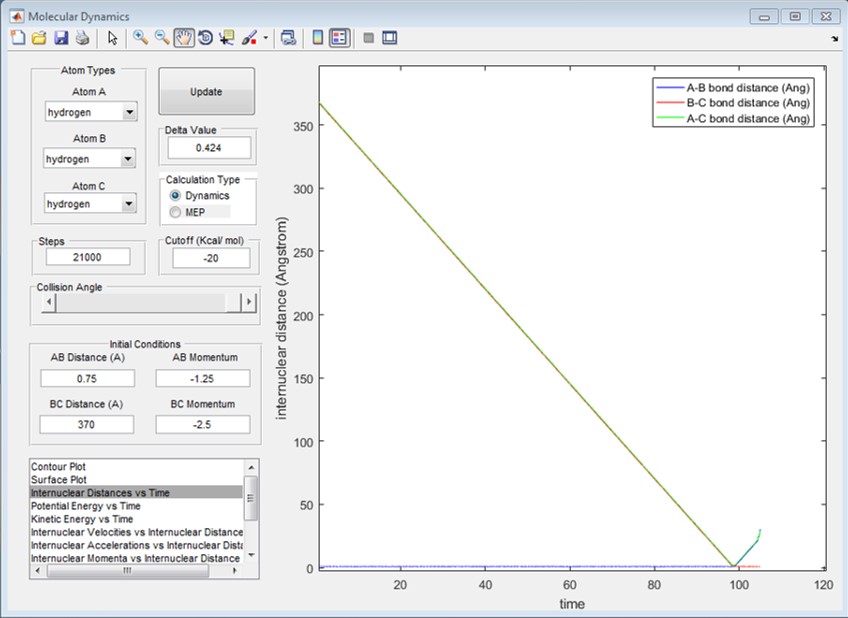Click the Show Plot Tools and Dock icon
The width and height of the screenshot is (848, 618).
coord(389,37)
